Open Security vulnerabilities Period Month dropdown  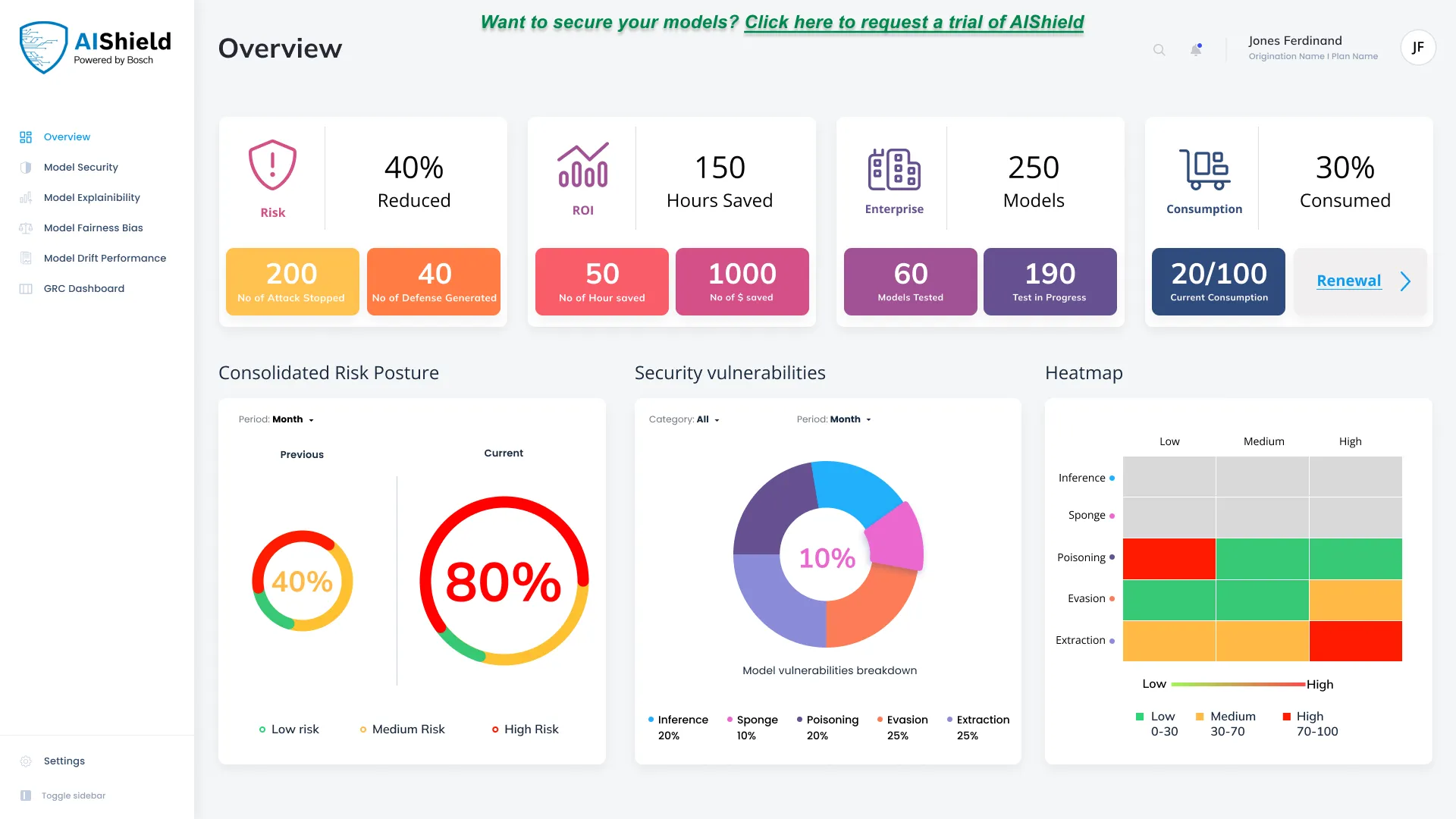pos(834,419)
